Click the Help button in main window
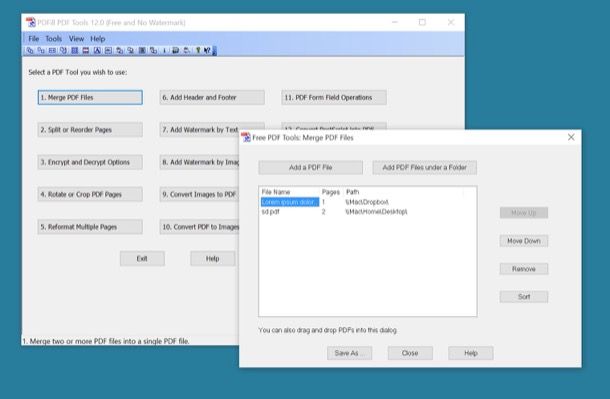The image size is (610, 399). click(x=212, y=259)
